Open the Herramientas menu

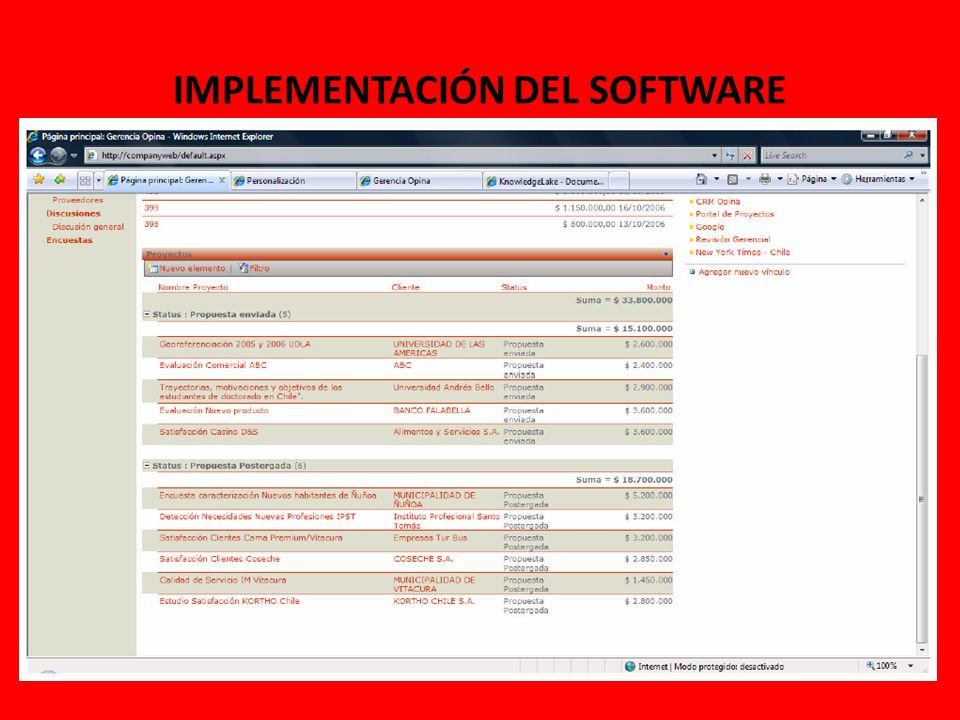[878, 179]
